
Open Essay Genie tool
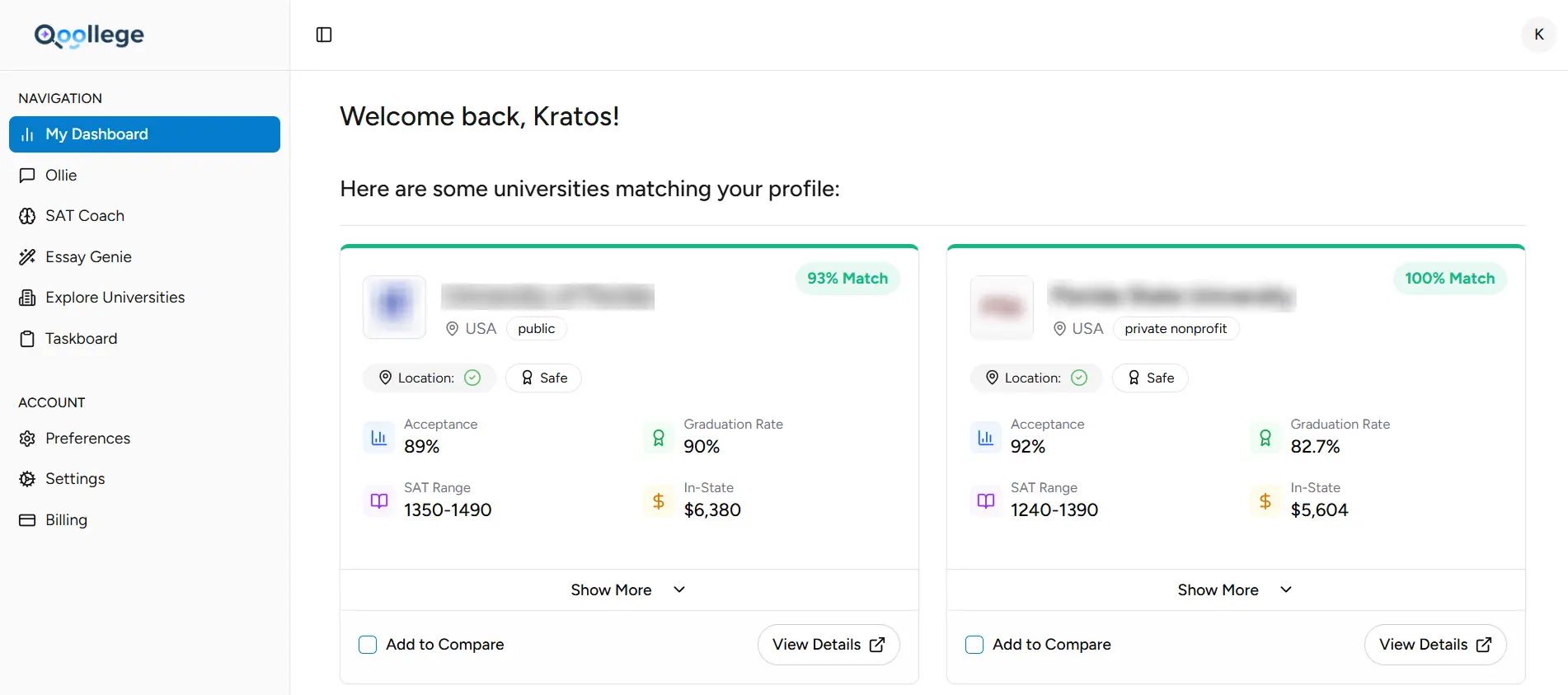(x=88, y=256)
